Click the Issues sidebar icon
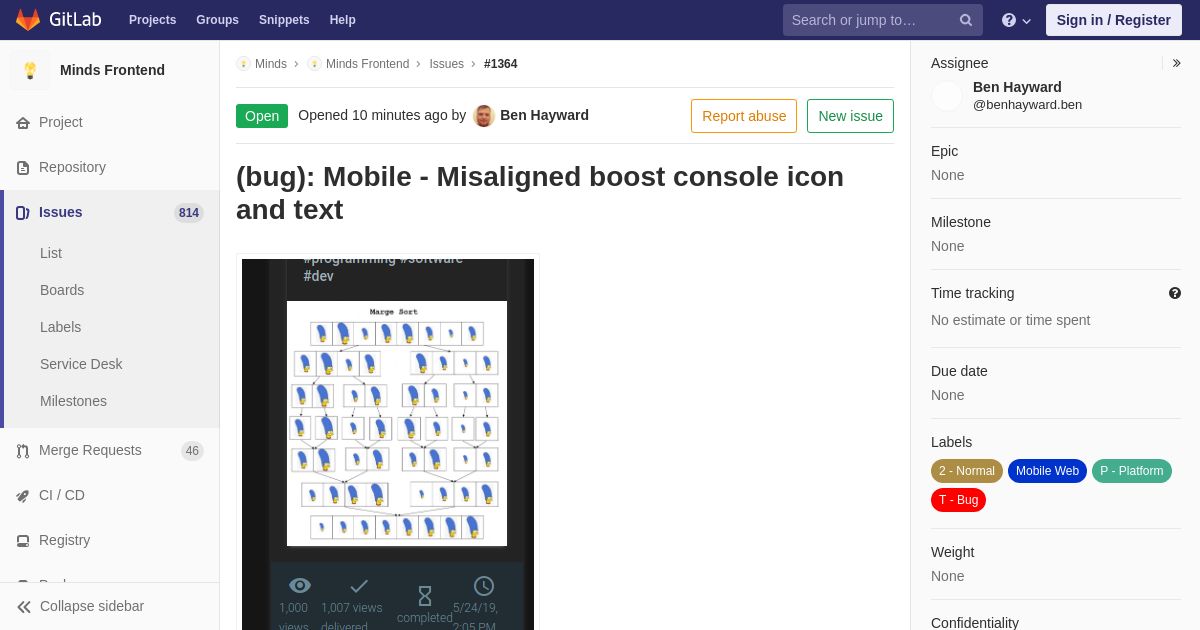The width and height of the screenshot is (1200, 630). (23, 213)
